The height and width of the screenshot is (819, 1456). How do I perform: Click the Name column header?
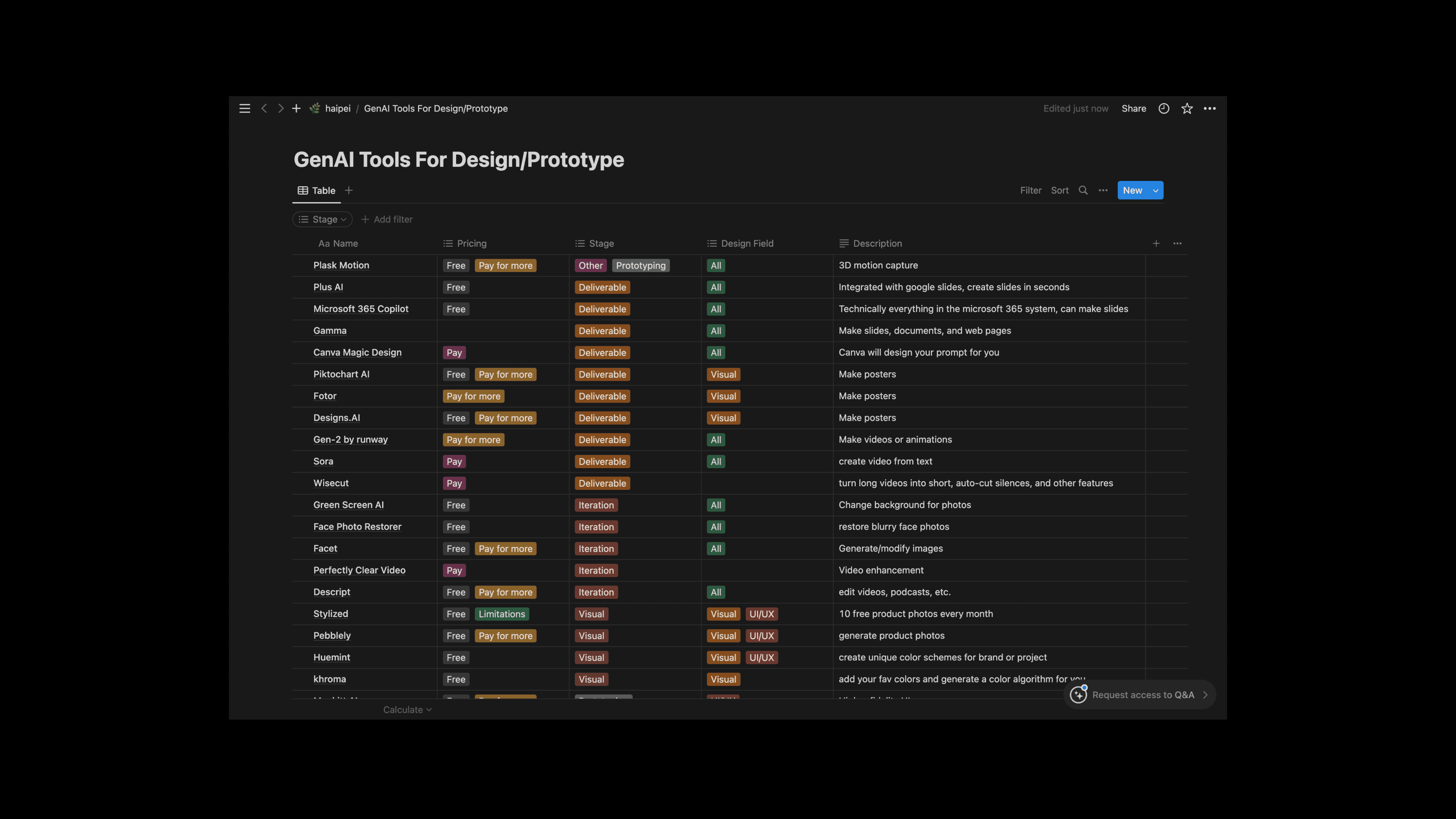pyautogui.click(x=338, y=243)
